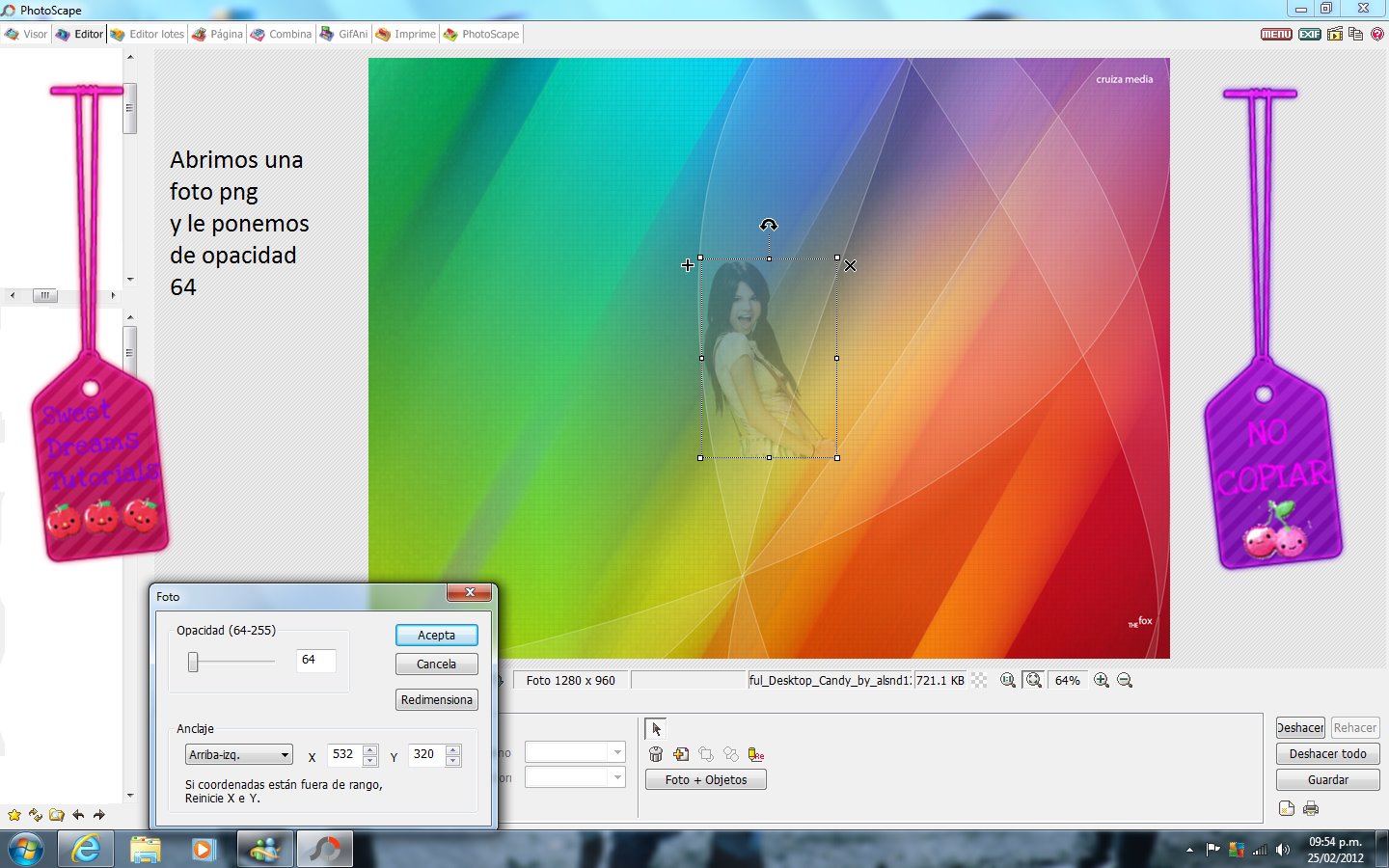The height and width of the screenshot is (868, 1389).
Task: Click the yellow star favorites icon
Action: (14, 815)
